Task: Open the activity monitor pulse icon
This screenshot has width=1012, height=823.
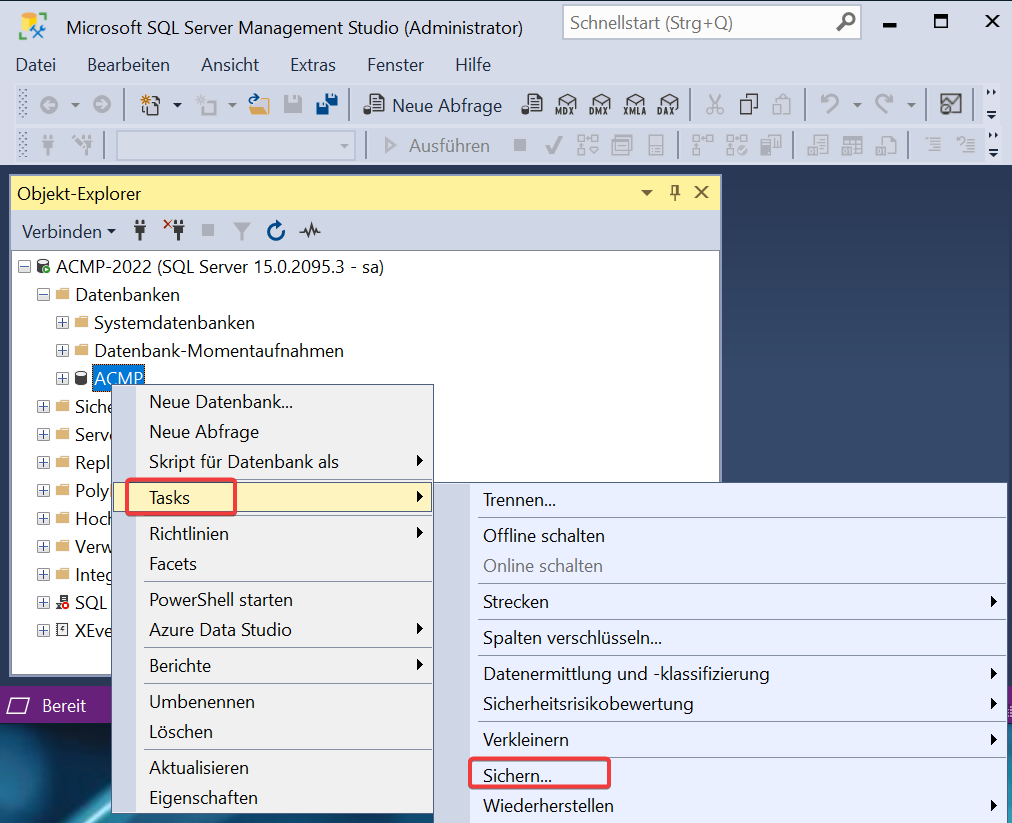Action: point(310,231)
